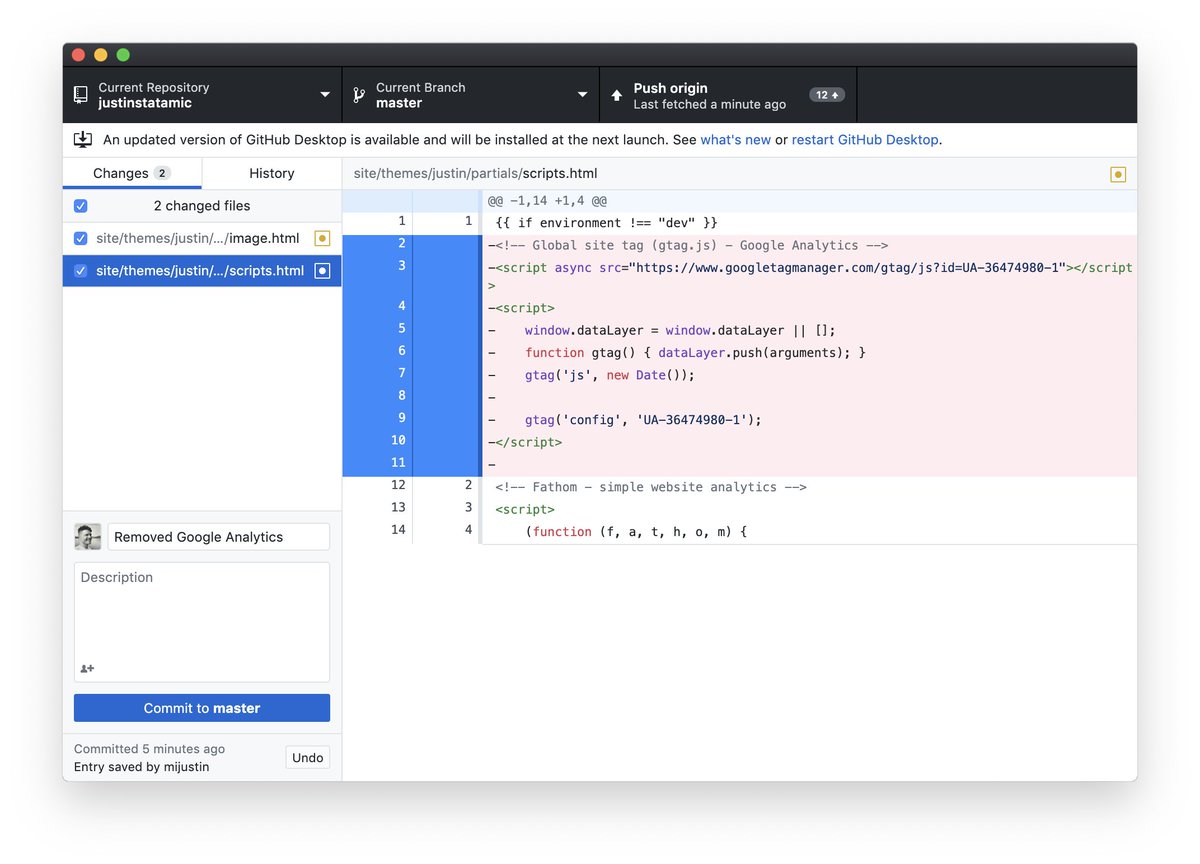Open the what's new link
The image size is (1200, 864).
pos(735,140)
